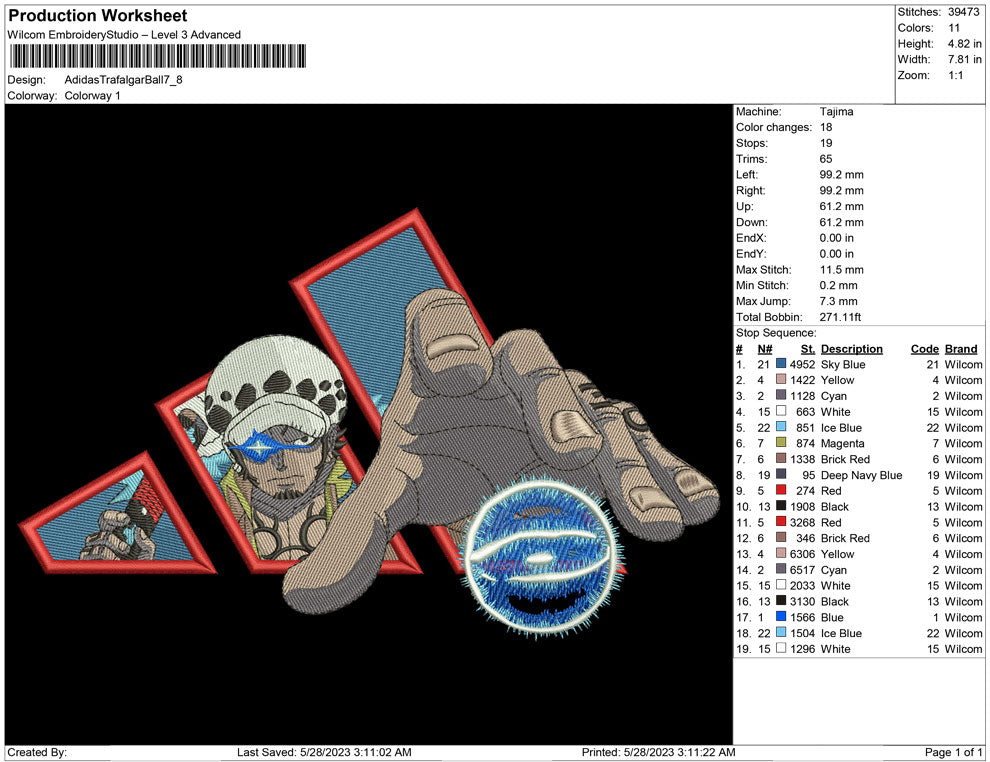Click the Brand column header
This screenshot has width=990, height=762.
point(960,349)
